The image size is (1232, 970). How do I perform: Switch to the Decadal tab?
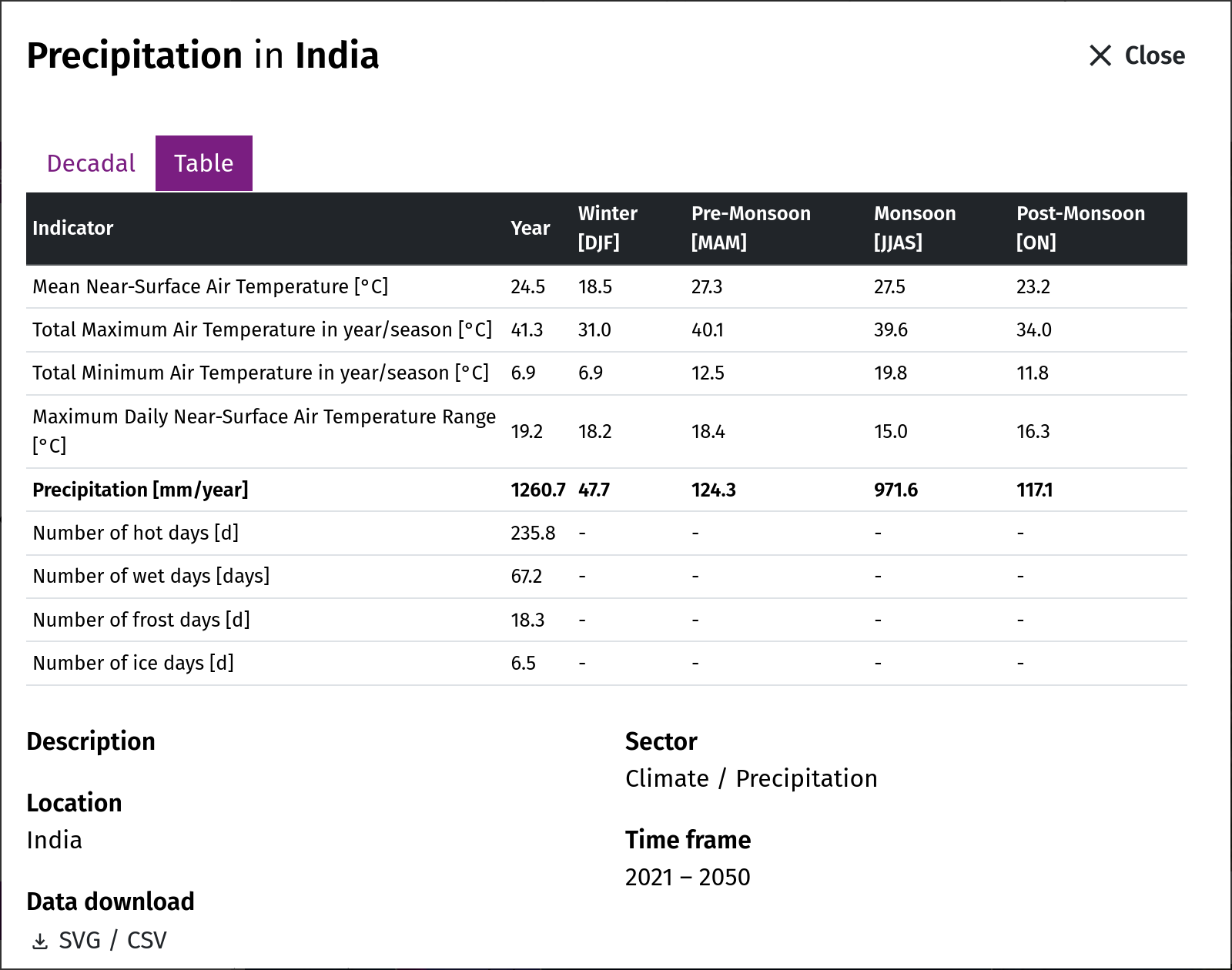(91, 163)
